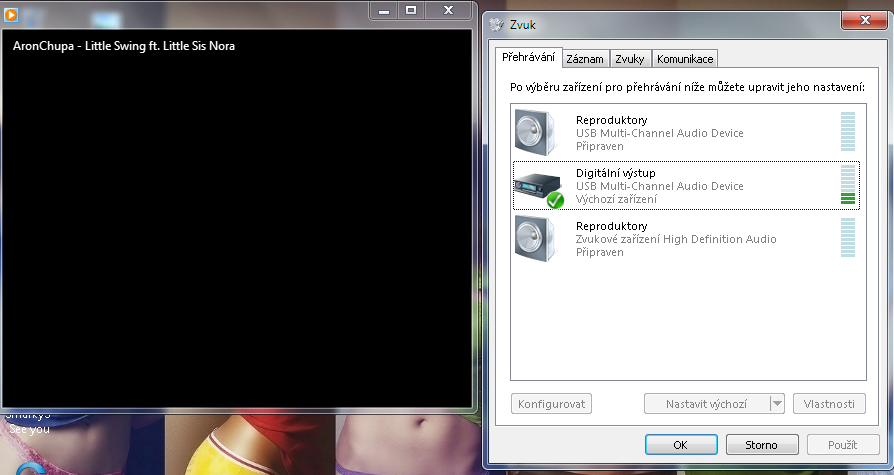Open Vlastnosti of selected device
This screenshot has height=475, width=894.
pyautogui.click(x=829, y=404)
